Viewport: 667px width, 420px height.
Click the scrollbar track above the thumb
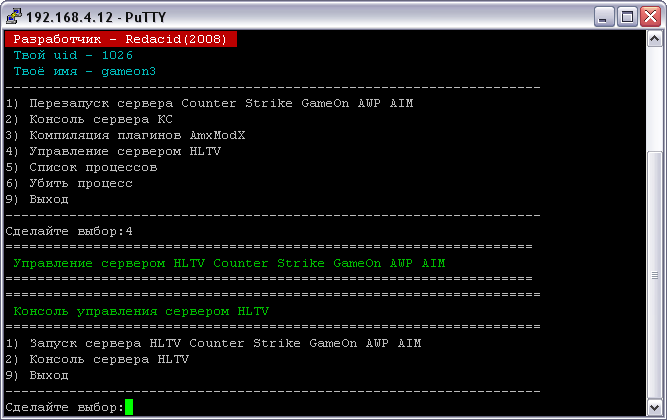pos(654,99)
